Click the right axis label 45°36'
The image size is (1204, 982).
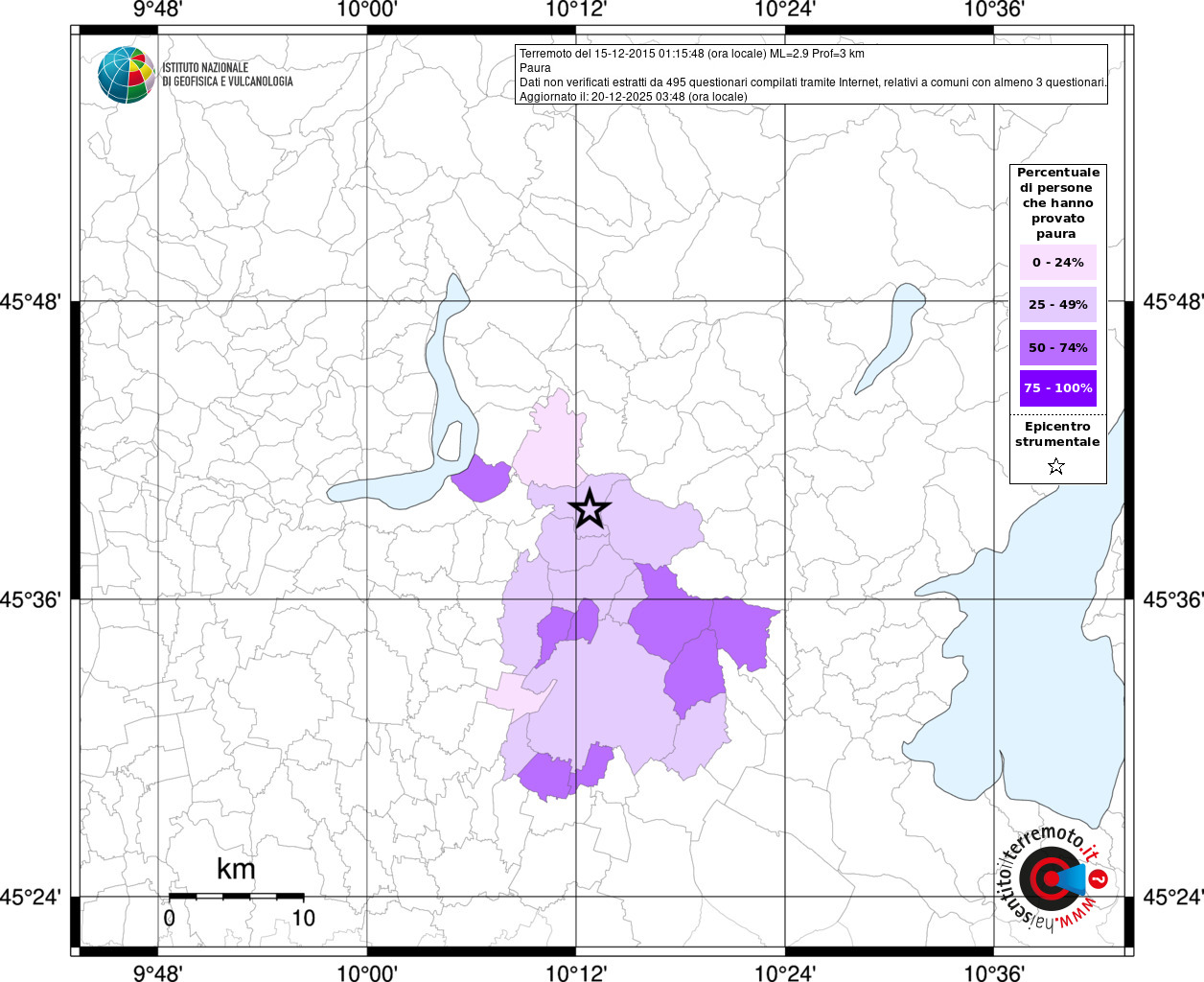coord(1171,599)
